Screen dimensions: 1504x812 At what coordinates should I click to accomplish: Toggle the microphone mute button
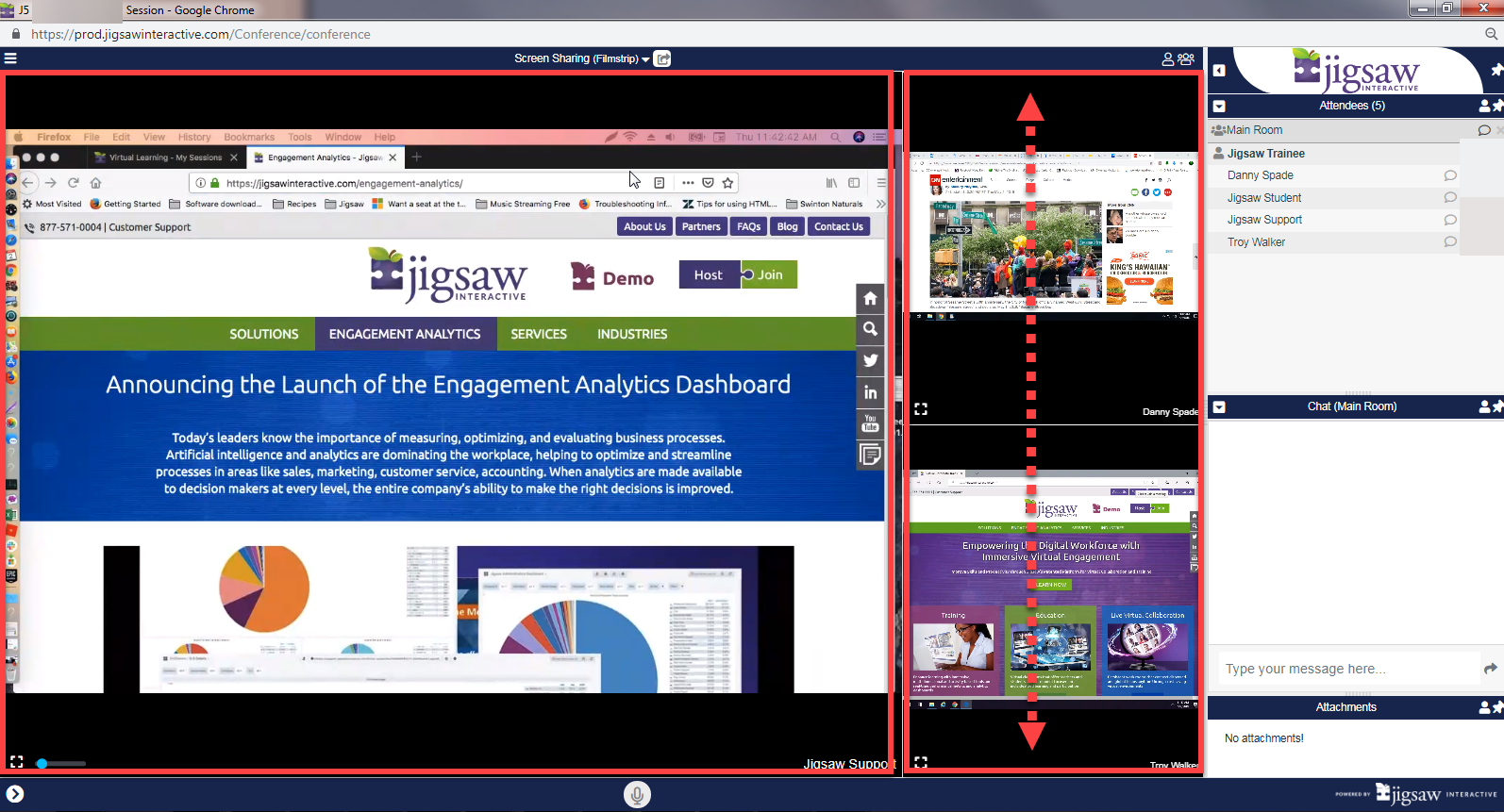[637, 795]
